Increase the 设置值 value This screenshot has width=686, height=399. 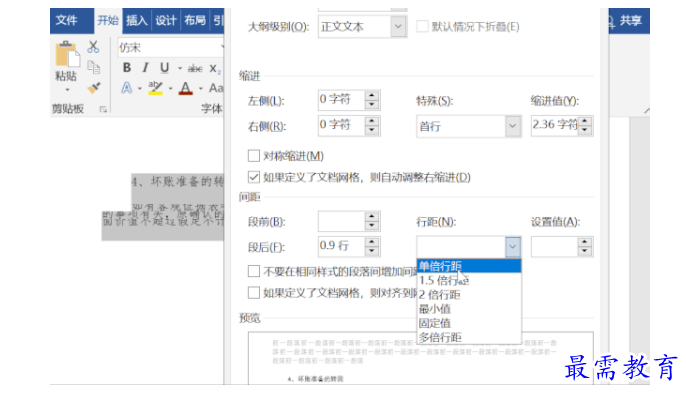(585, 242)
